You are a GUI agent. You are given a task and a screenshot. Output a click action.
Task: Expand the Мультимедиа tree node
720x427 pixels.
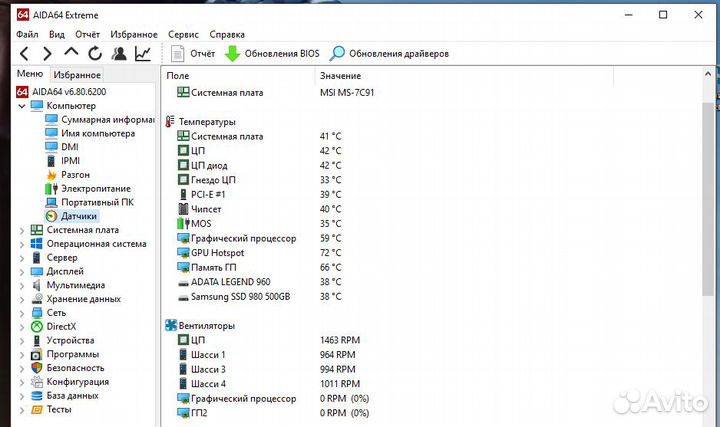click(22, 286)
